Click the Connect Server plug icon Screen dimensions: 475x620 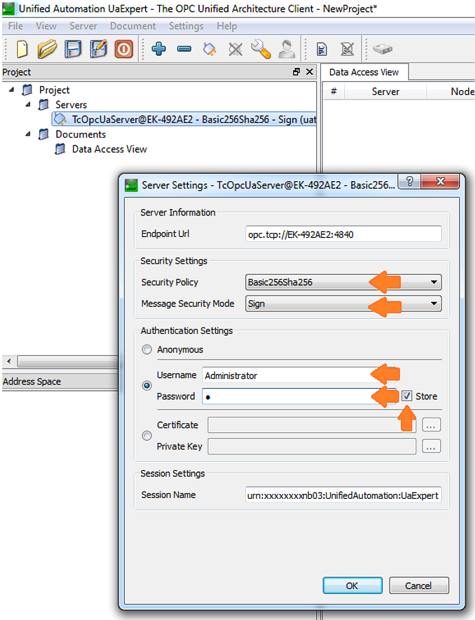(210, 49)
